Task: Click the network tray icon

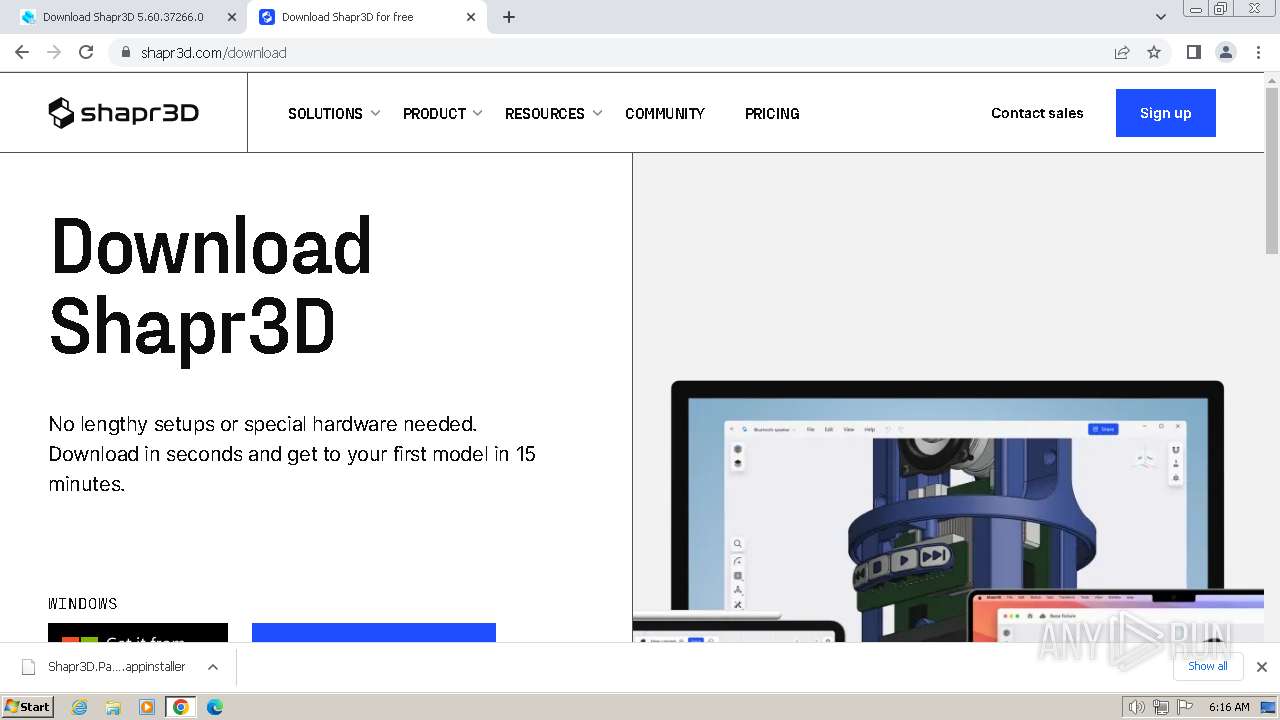Action: (x=1160, y=707)
